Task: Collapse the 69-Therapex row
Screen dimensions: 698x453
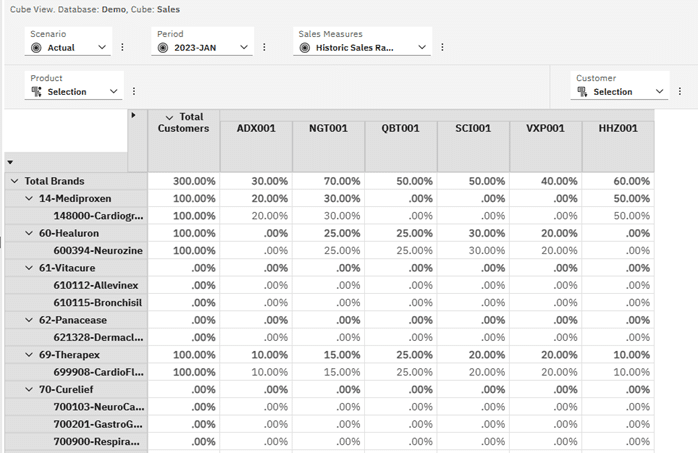Action: pos(29,355)
